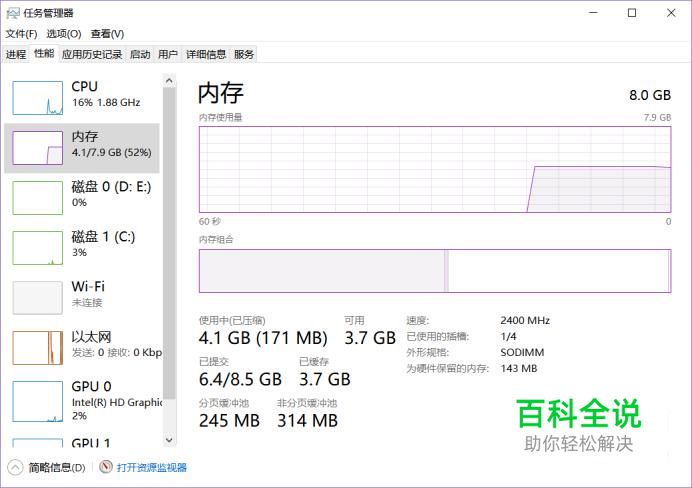The height and width of the screenshot is (488, 692).
Task: Click the 内存组合 composition bar
Action: pyautogui.click(x=435, y=271)
